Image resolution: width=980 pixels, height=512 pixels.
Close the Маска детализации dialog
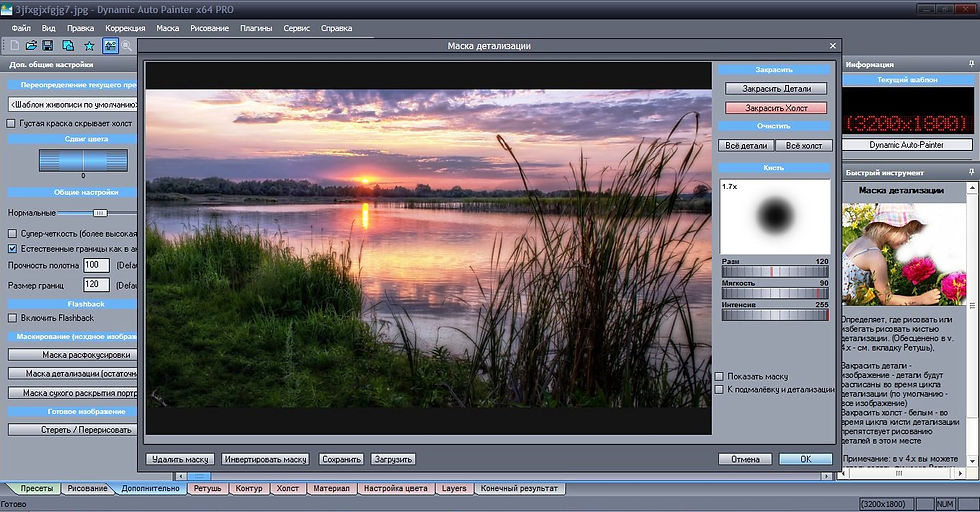click(832, 46)
